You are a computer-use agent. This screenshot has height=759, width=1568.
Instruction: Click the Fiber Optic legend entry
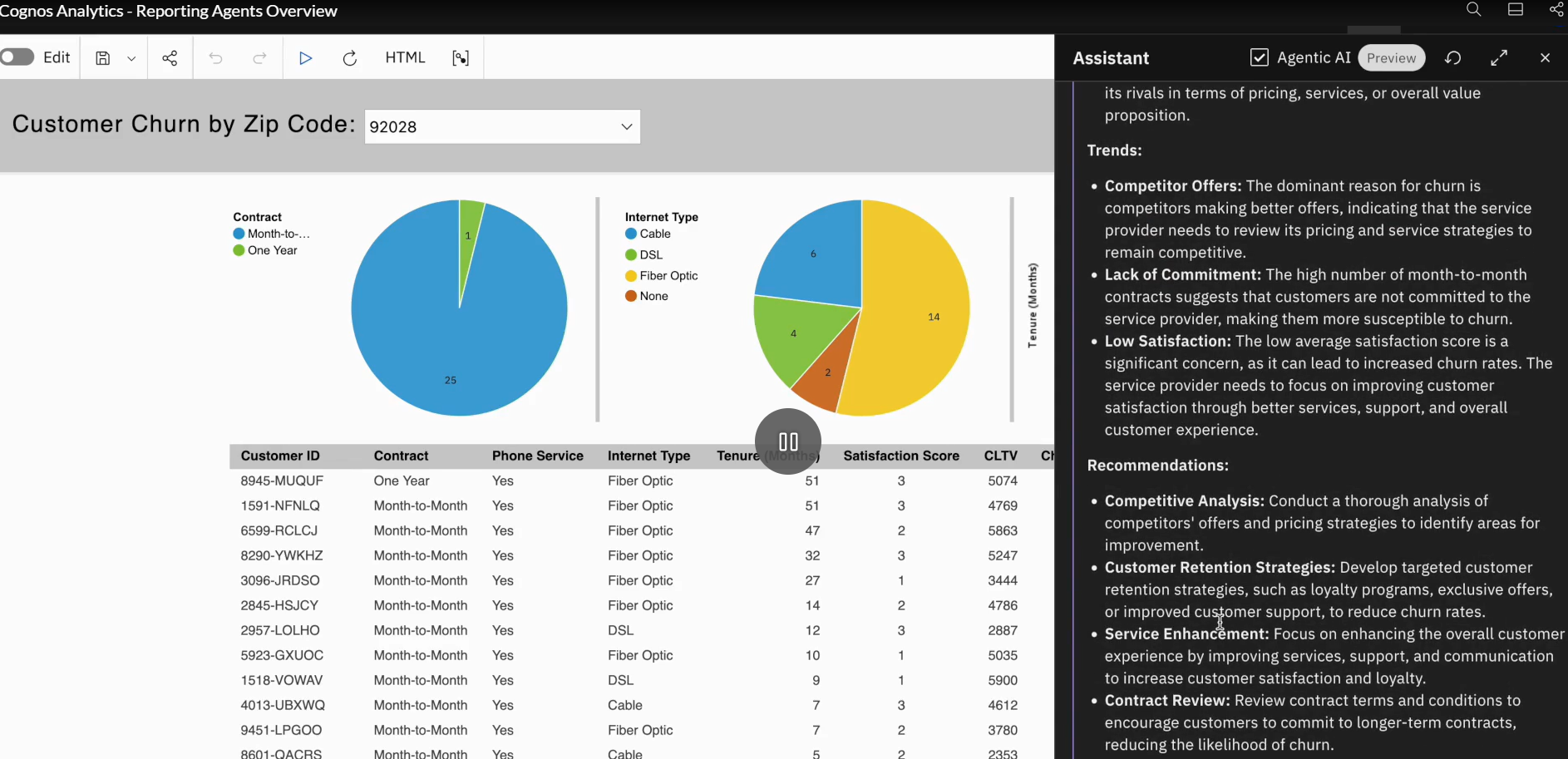662,276
